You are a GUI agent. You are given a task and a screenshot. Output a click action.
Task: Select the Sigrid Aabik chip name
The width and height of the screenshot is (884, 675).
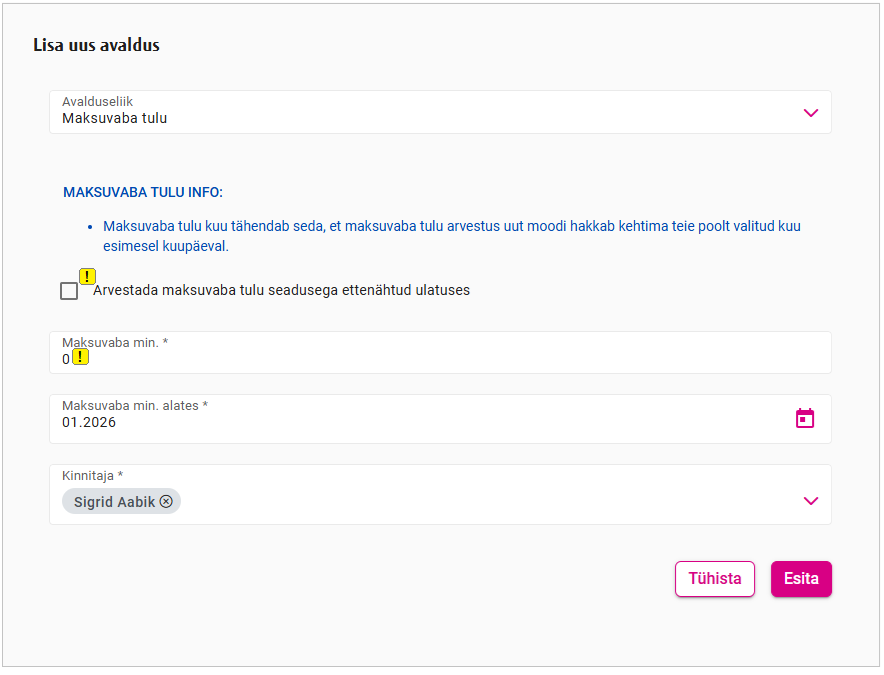click(x=114, y=502)
